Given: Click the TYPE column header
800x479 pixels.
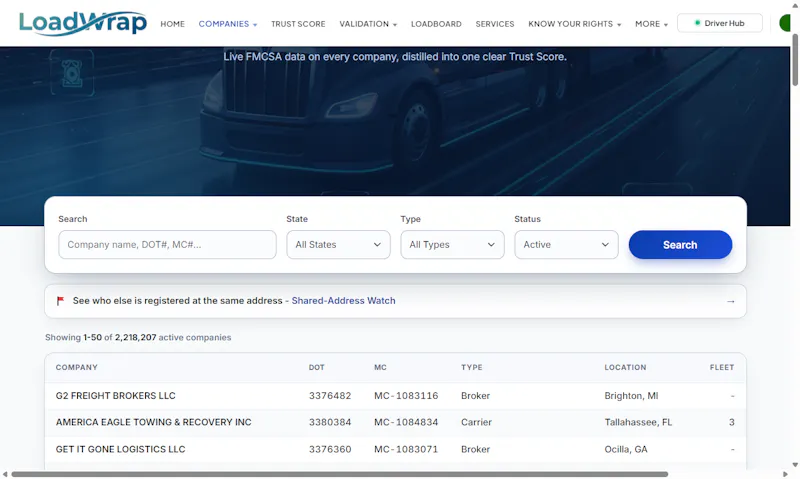Looking at the screenshot, I should click(x=471, y=367).
